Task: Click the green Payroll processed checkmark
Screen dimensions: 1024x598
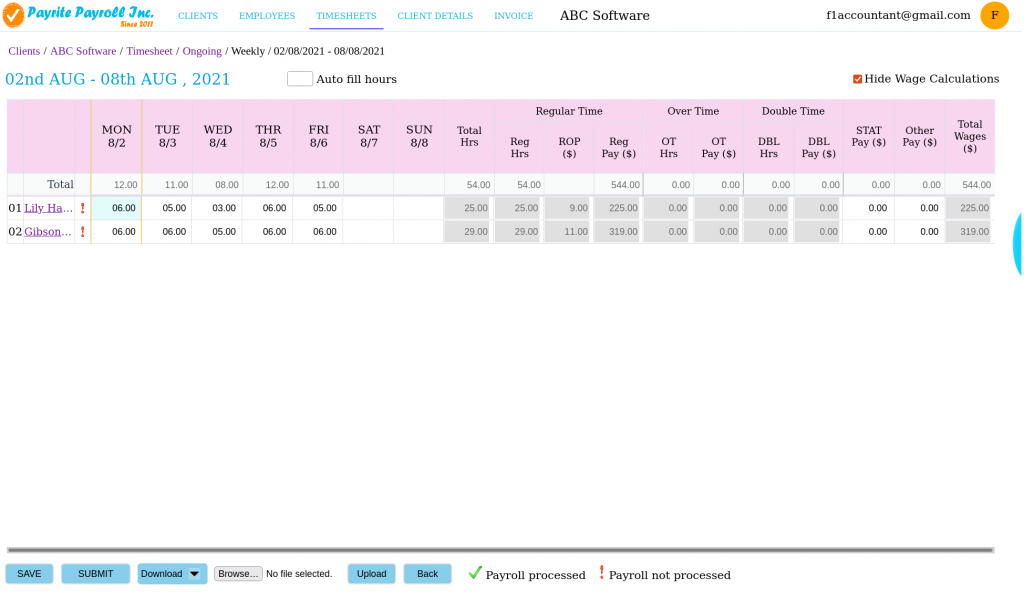Action: pyautogui.click(x=475, y=572)
